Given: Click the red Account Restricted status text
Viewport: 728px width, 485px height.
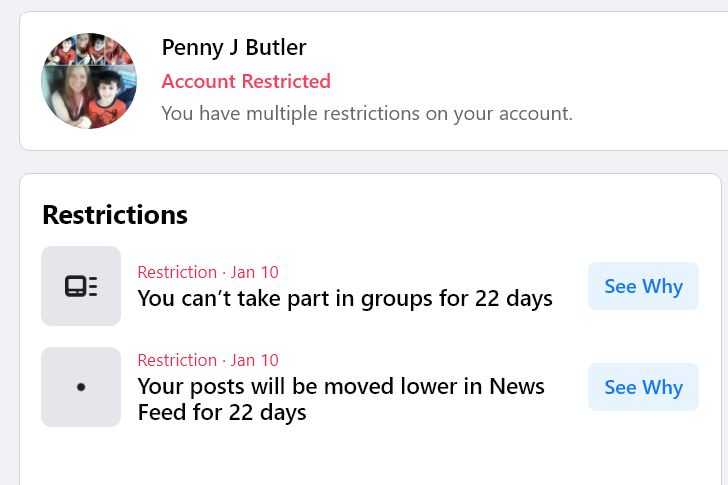Looking at the screenshot, I should pyautogui.click(x=246, y=81).
